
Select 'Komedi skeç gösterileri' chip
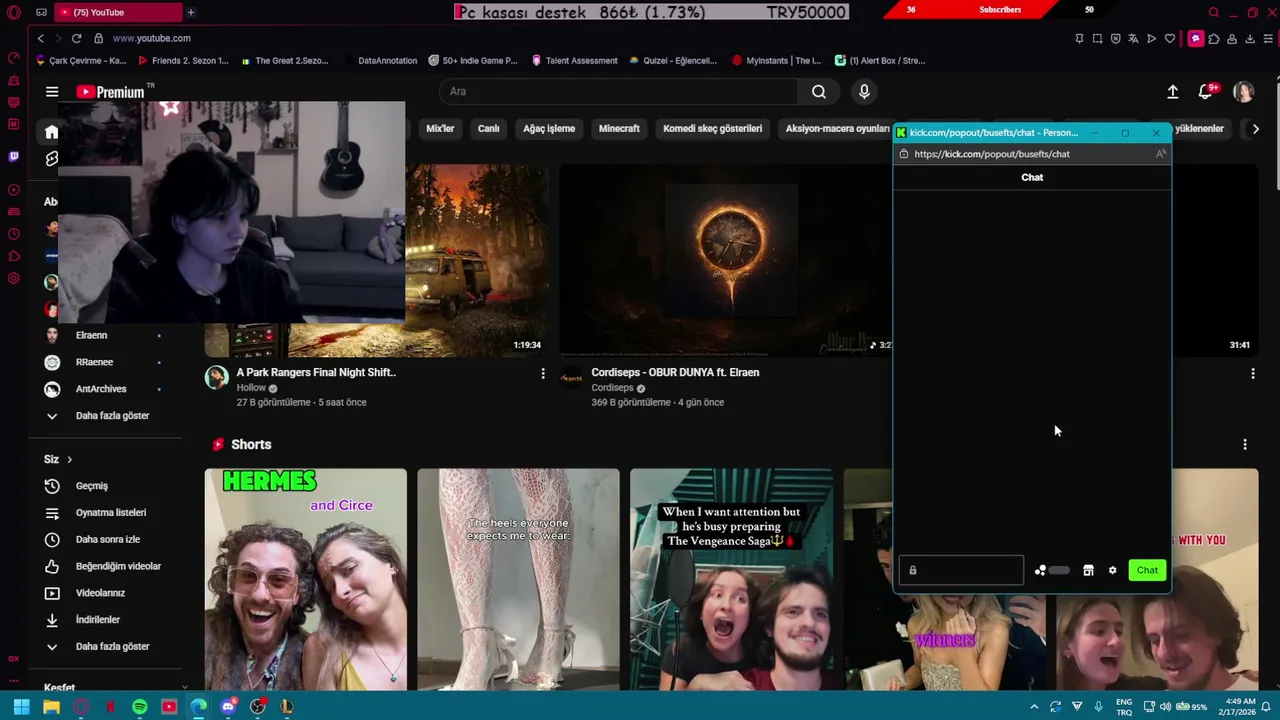712,129
